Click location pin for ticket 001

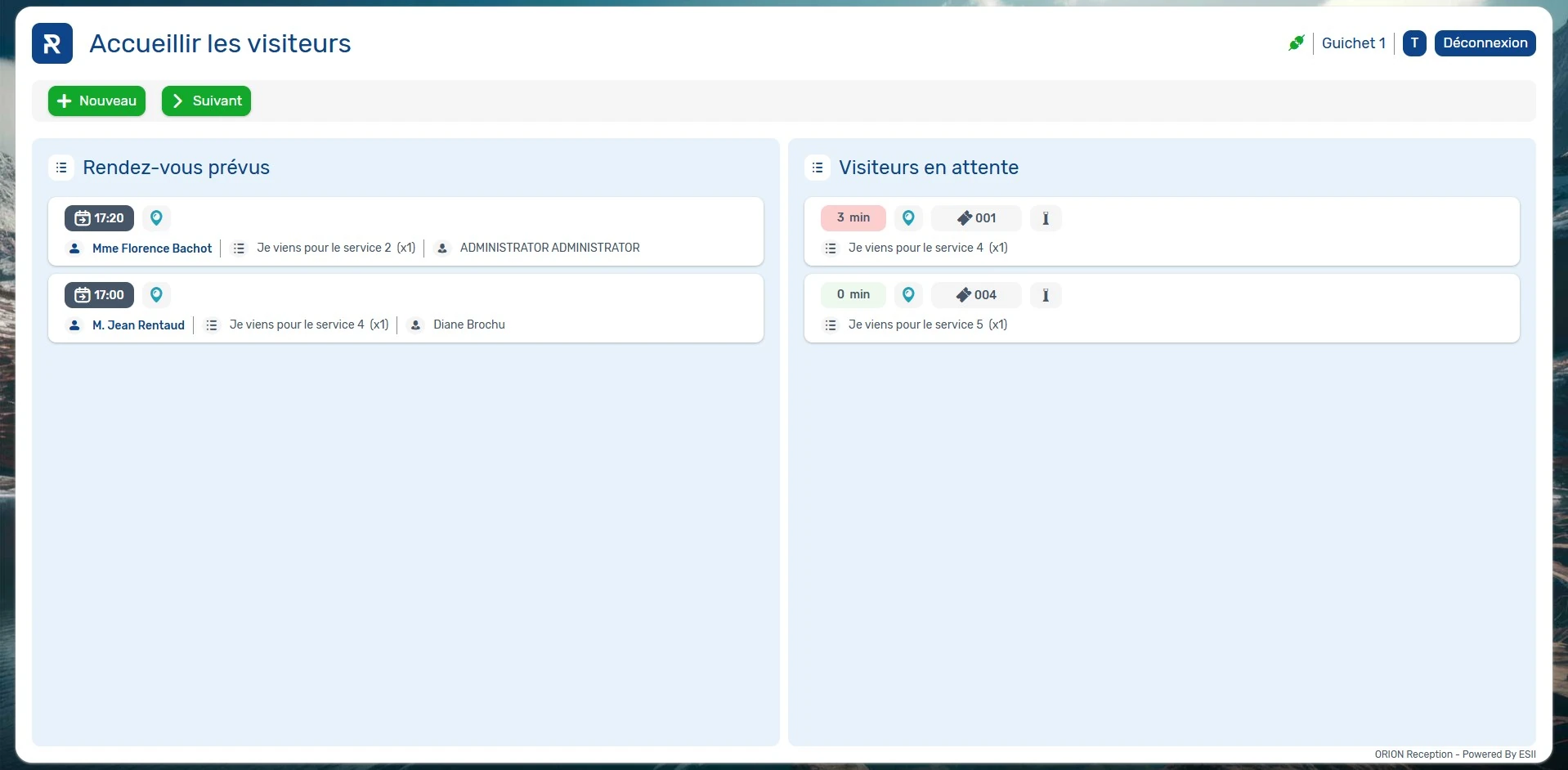(x=908, y=218)
